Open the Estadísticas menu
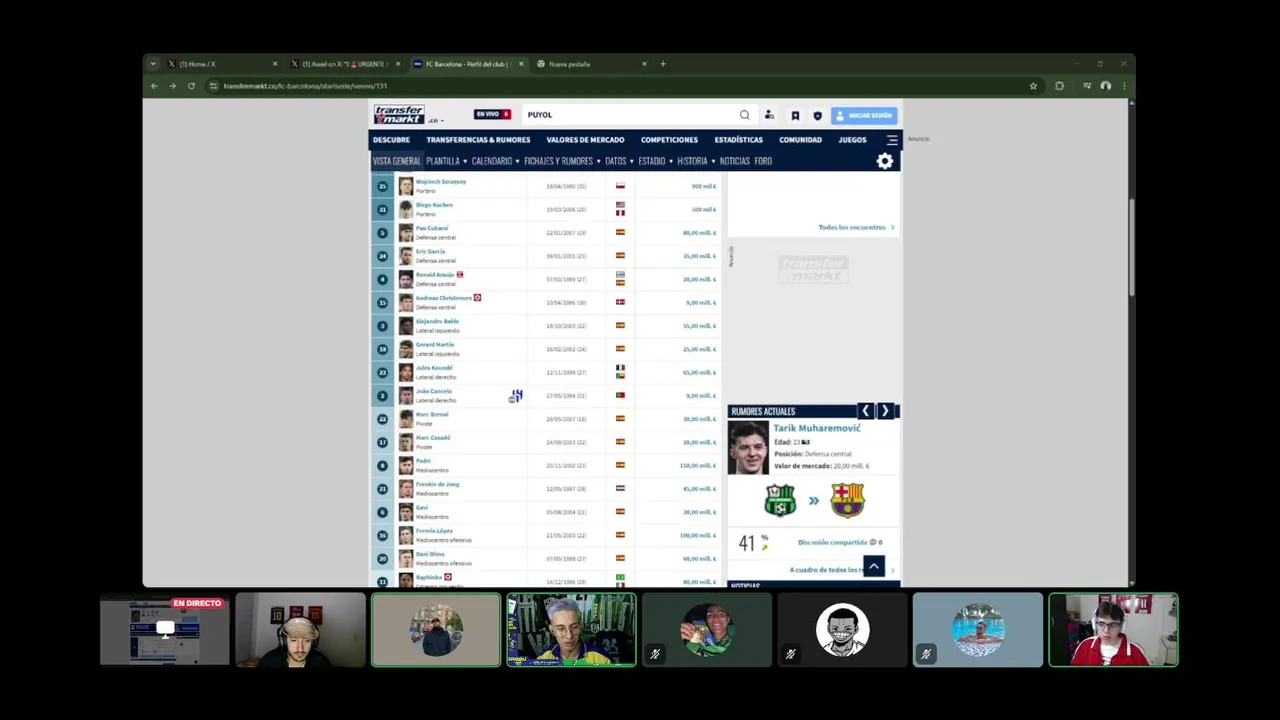 point(738,140)
